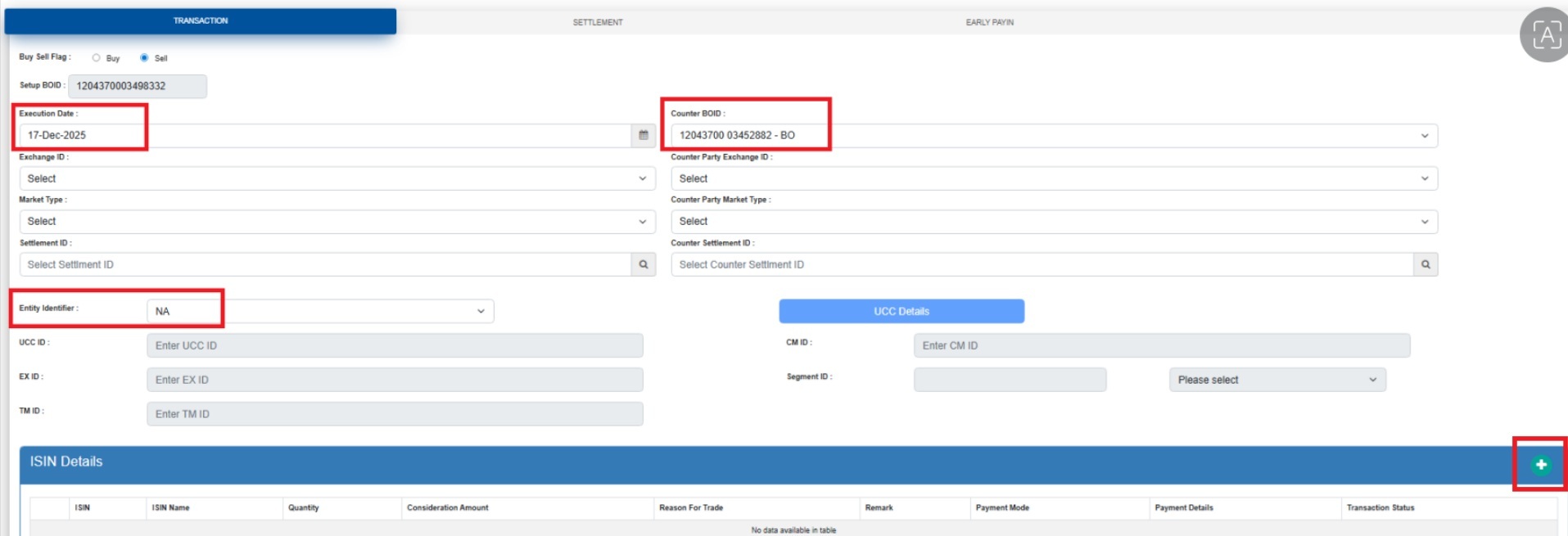Click the Counter Settlement ID search icon

click(1426, 264)
